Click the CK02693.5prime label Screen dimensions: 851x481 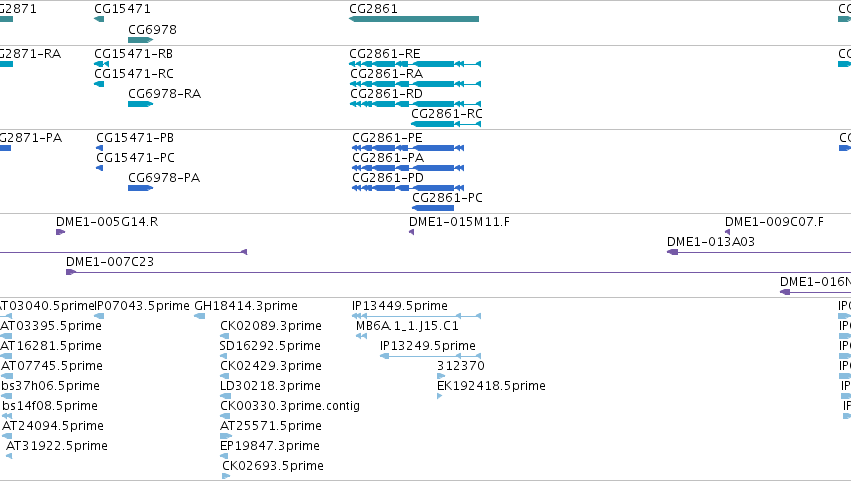[x=273, y=466]
